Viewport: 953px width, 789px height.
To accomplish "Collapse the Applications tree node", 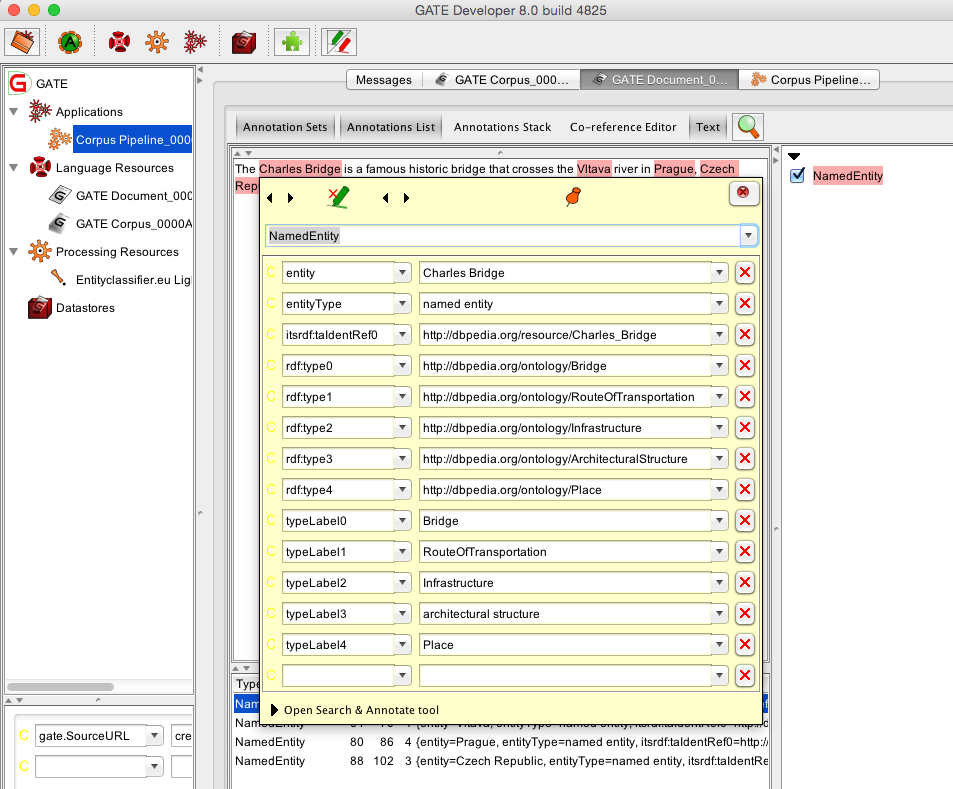I will click(14, 112).
